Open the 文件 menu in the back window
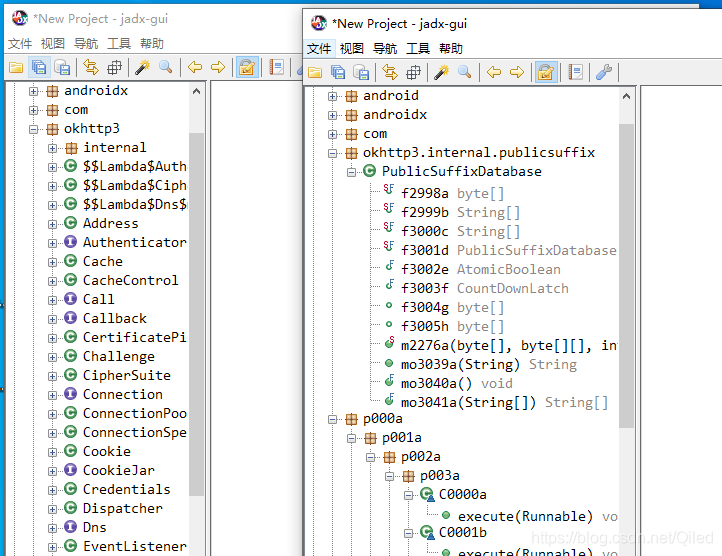Viewport: 722px width, 556px height. click(20, 44)
